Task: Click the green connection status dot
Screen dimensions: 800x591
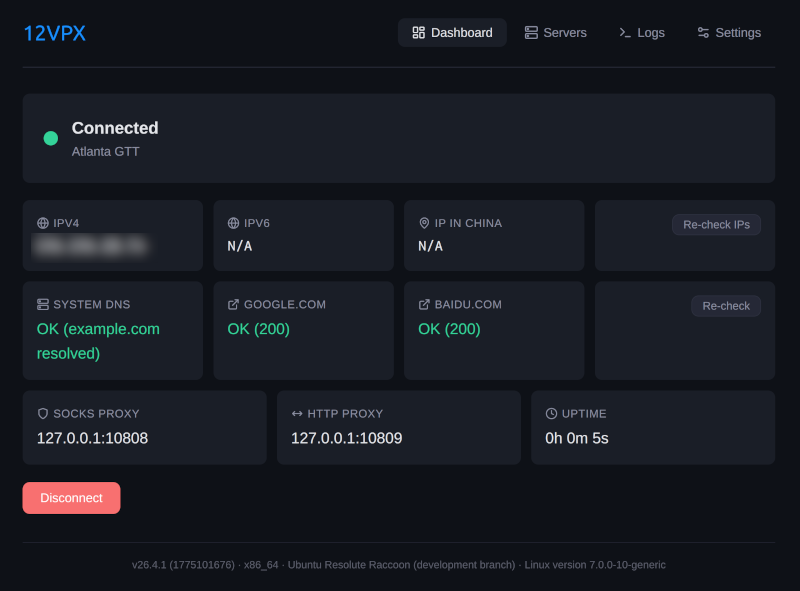Action: (51, 138)
